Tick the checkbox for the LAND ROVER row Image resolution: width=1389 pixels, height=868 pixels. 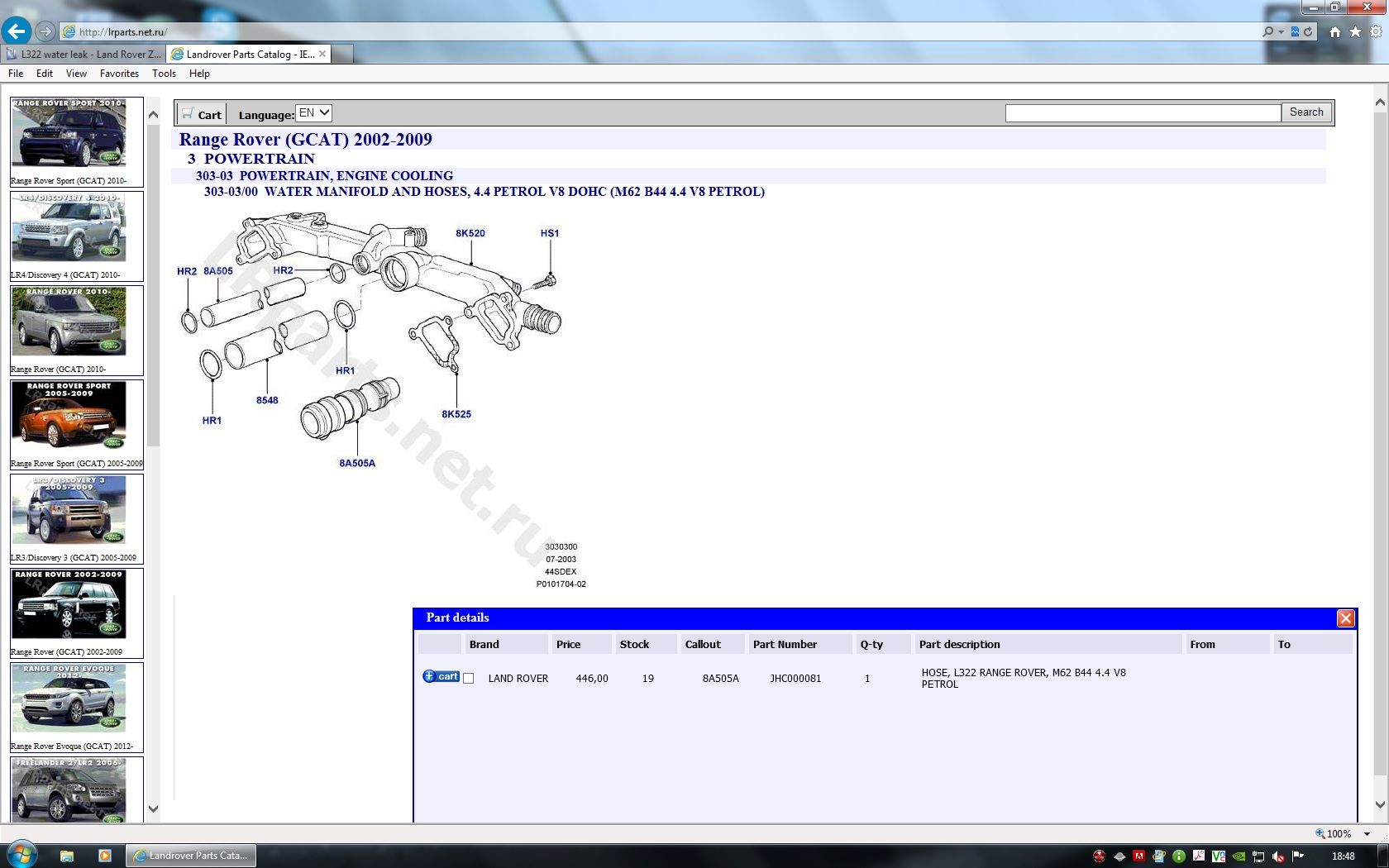(469, 678)
